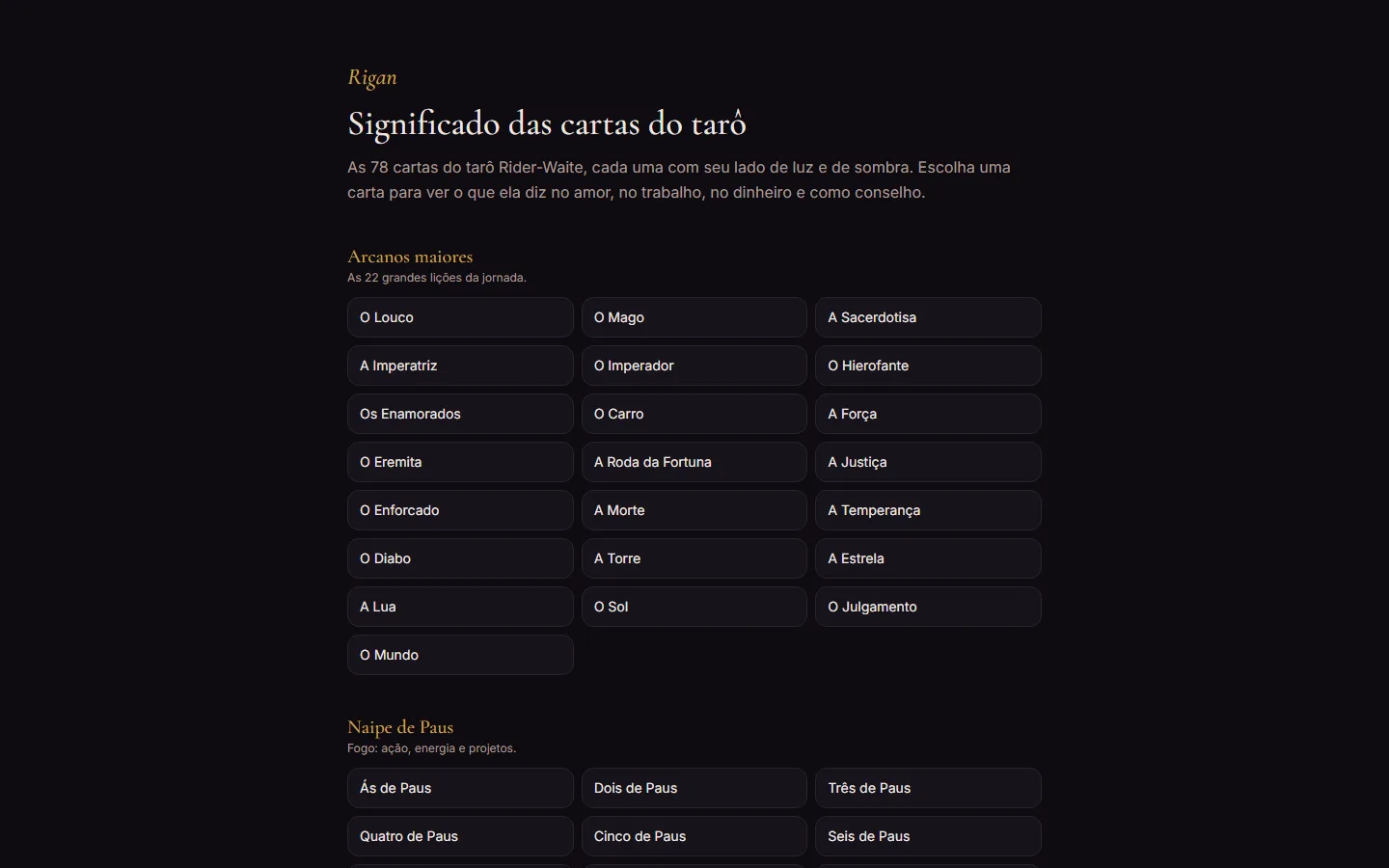The width and height of the screenshot is (1389, 868).
Task: Click the A Imperatriz card
Action: [x=460, y=366]
